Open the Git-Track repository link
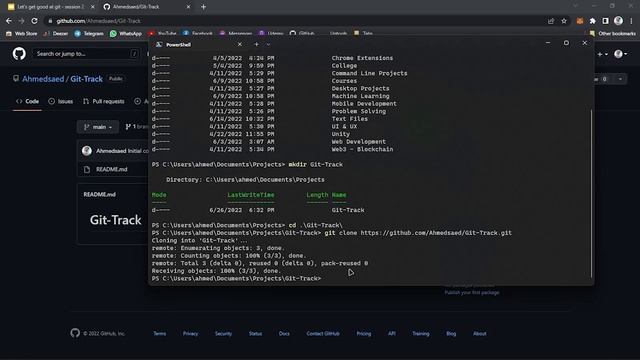The height and width of the screenshot is (360, 640). pyautogui.click(x=87, y=79)
